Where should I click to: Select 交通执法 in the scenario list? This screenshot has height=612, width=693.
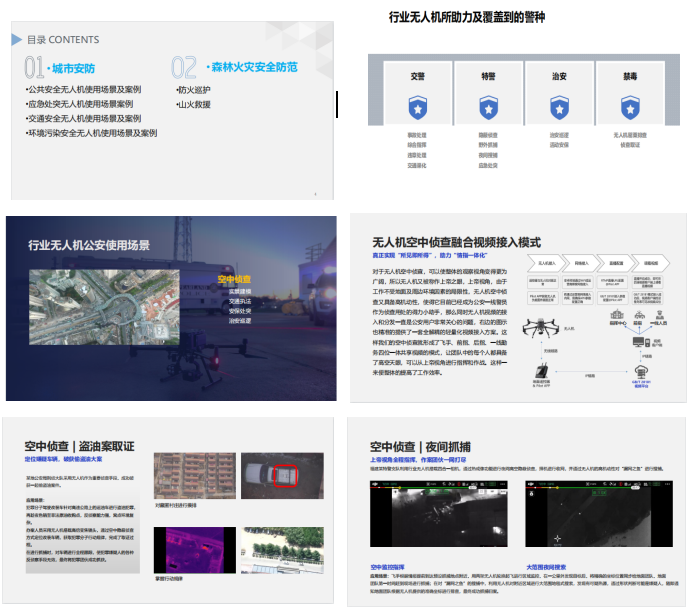pyautogui.click(x=238, y=301)
